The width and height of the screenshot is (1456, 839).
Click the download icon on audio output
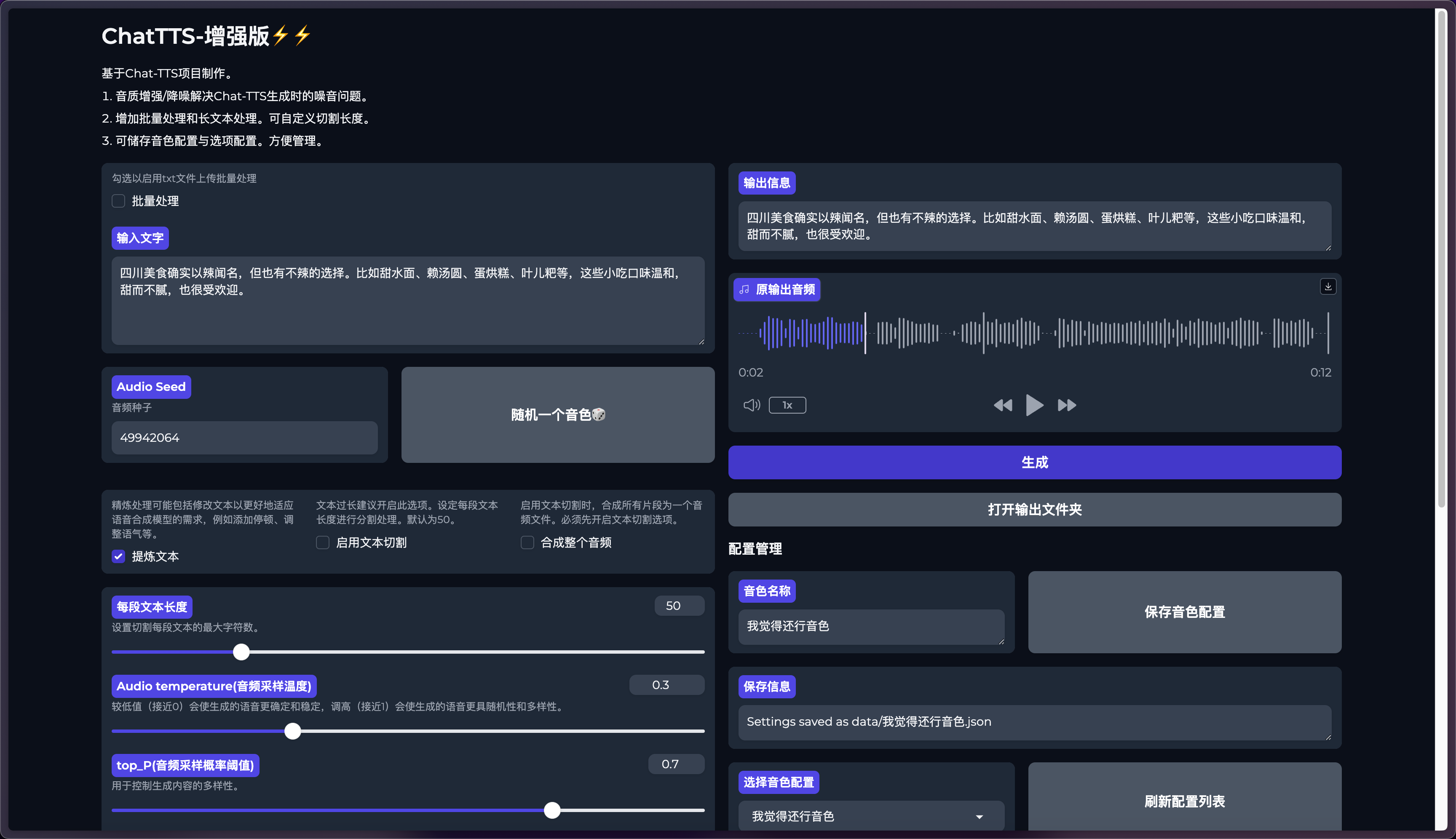1328,286
